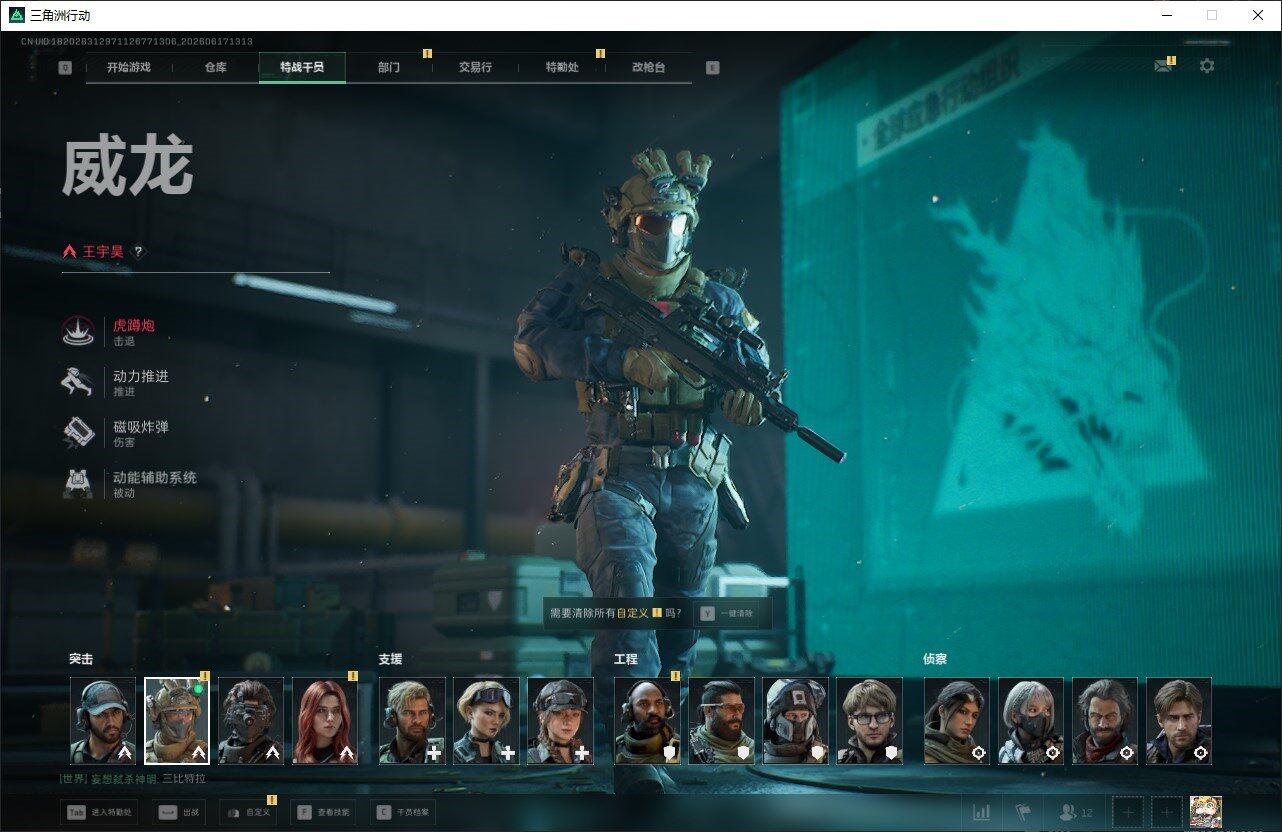Click the Q key hint left of the tabs

tap(65, 68)
